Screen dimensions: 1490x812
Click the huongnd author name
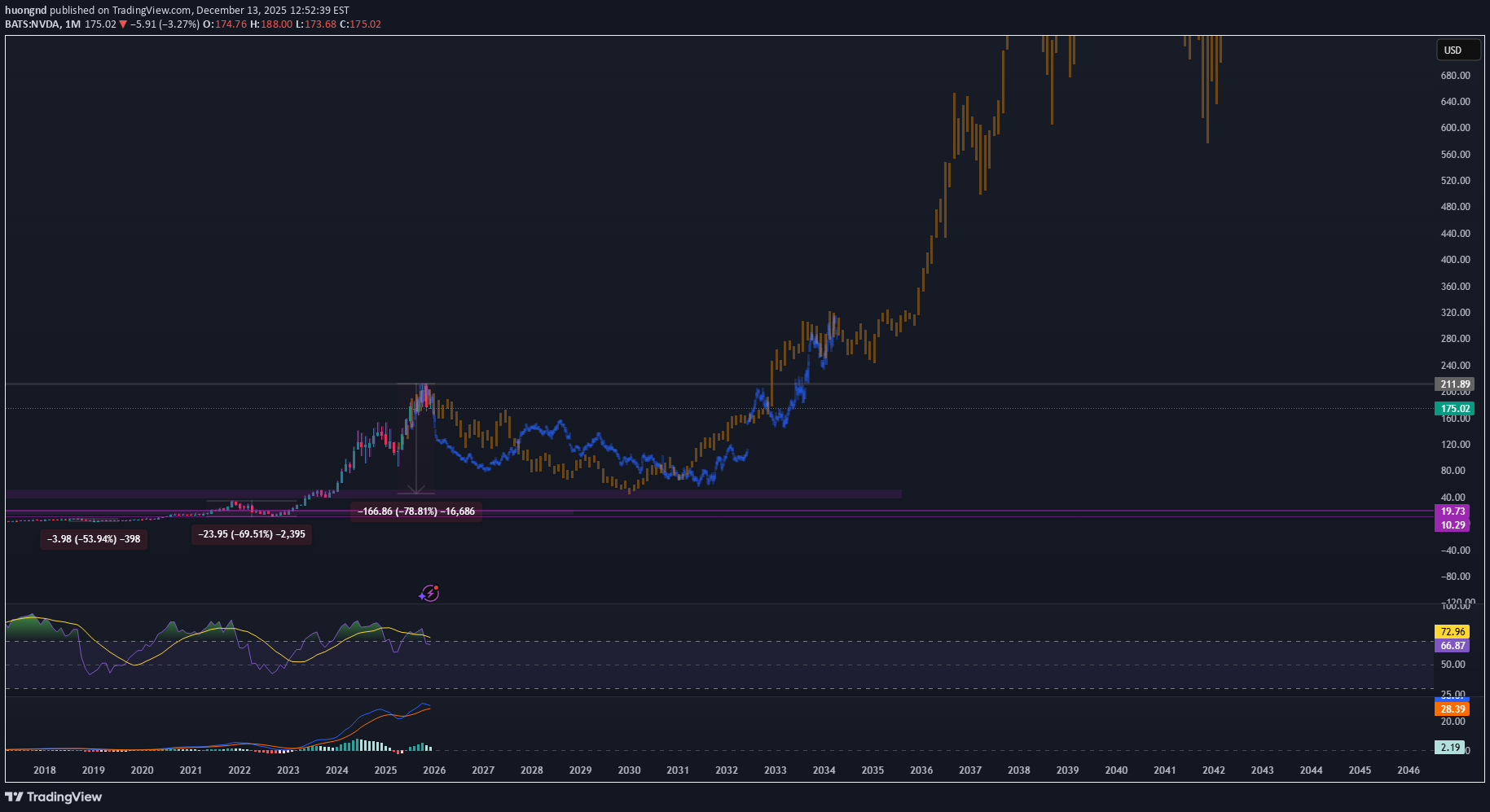pos(25,11)
